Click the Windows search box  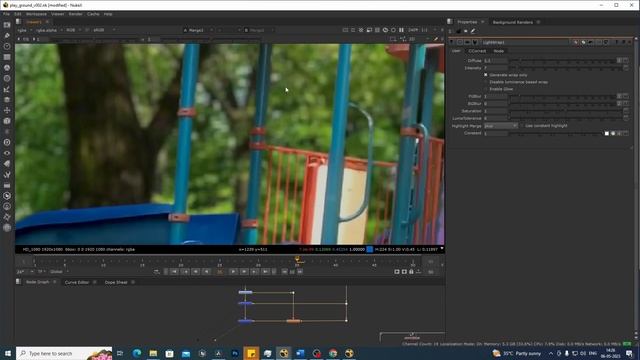[x=64, y=353]
